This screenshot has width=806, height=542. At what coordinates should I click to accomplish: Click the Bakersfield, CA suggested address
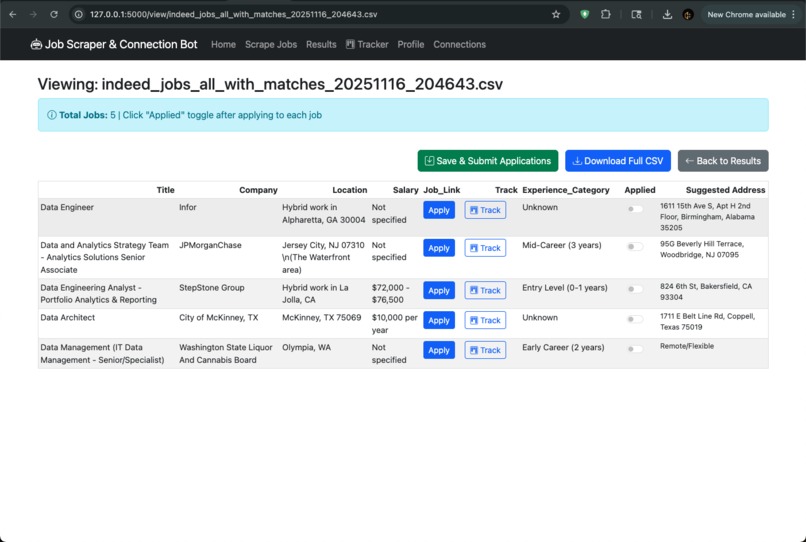(706, 292)
